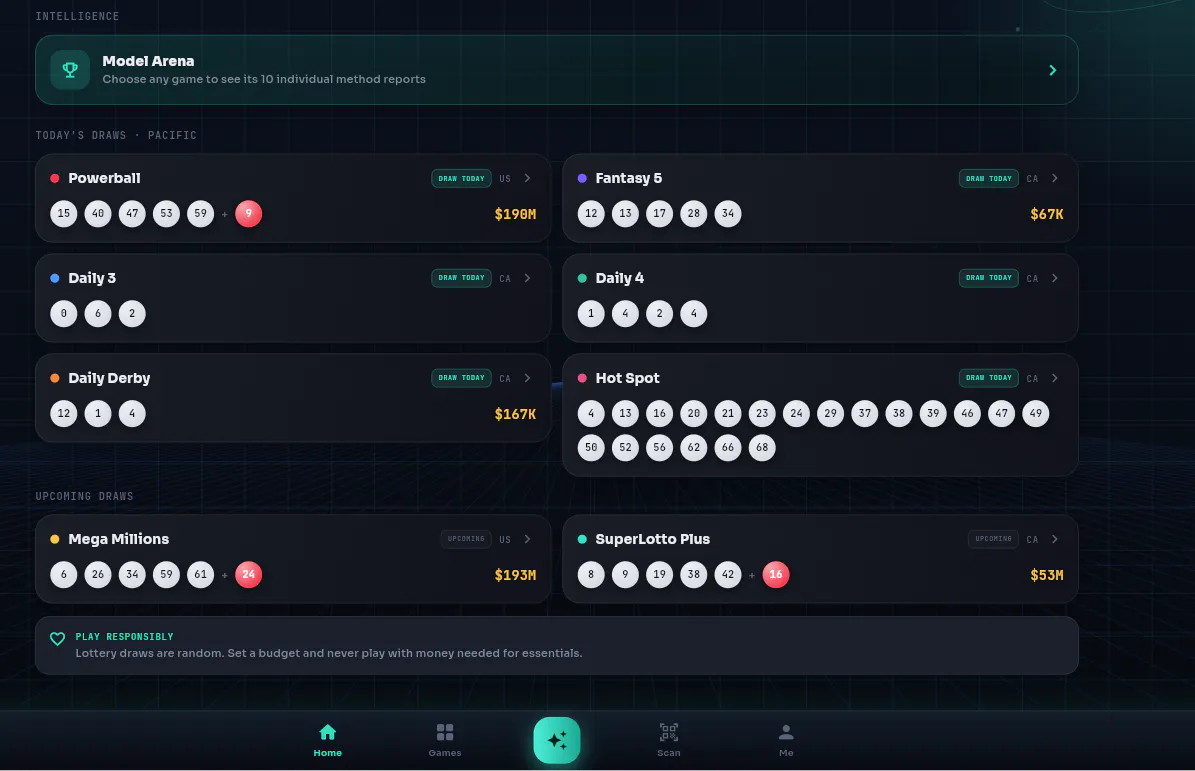Click the Powerball DRAW TODAY badge
Screen dimensions: 1195x771
pyautogui.click(x=461, y=178)
